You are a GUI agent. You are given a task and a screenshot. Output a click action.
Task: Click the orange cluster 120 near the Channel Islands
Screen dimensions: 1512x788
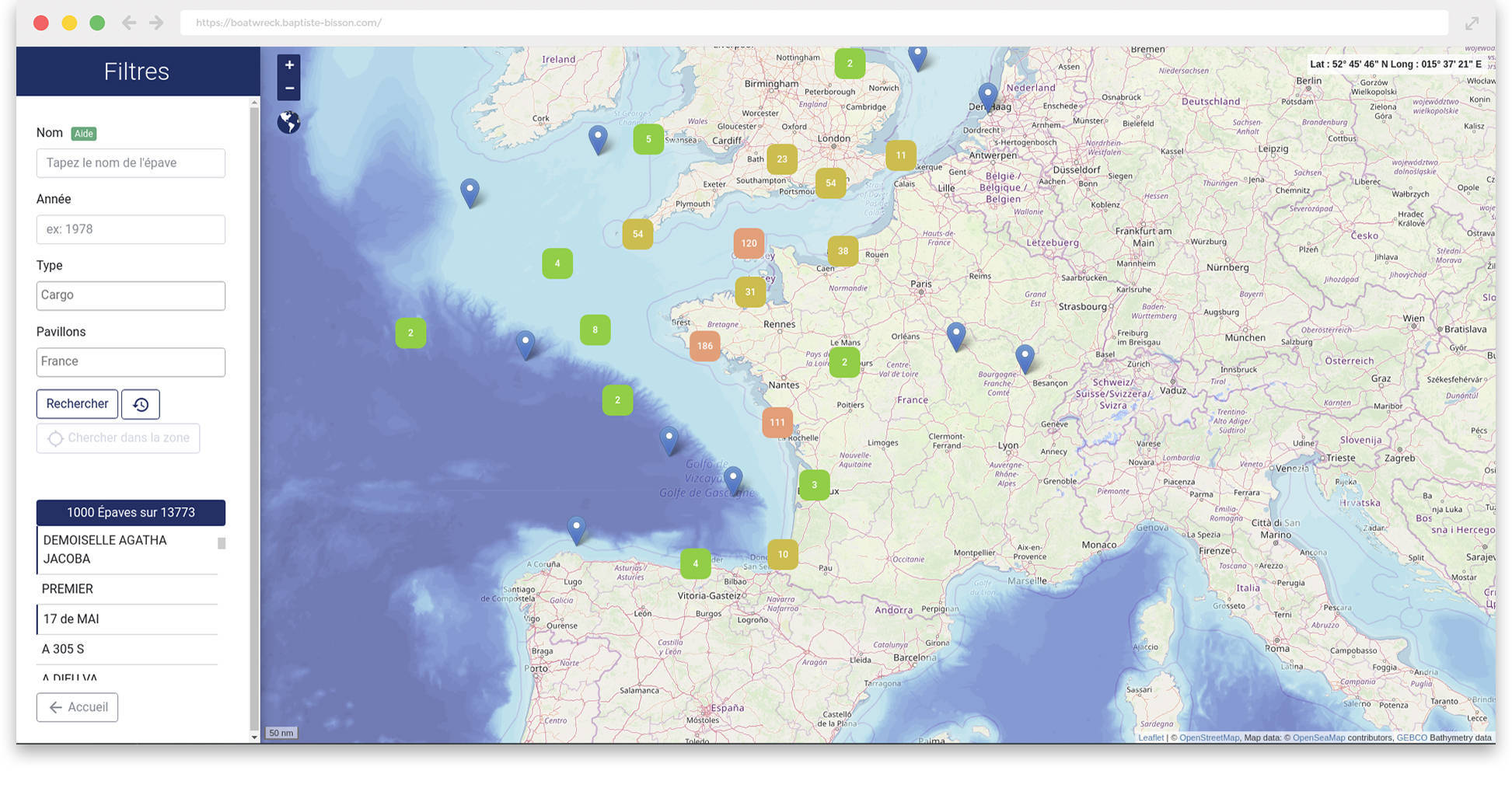click(748, 243)
